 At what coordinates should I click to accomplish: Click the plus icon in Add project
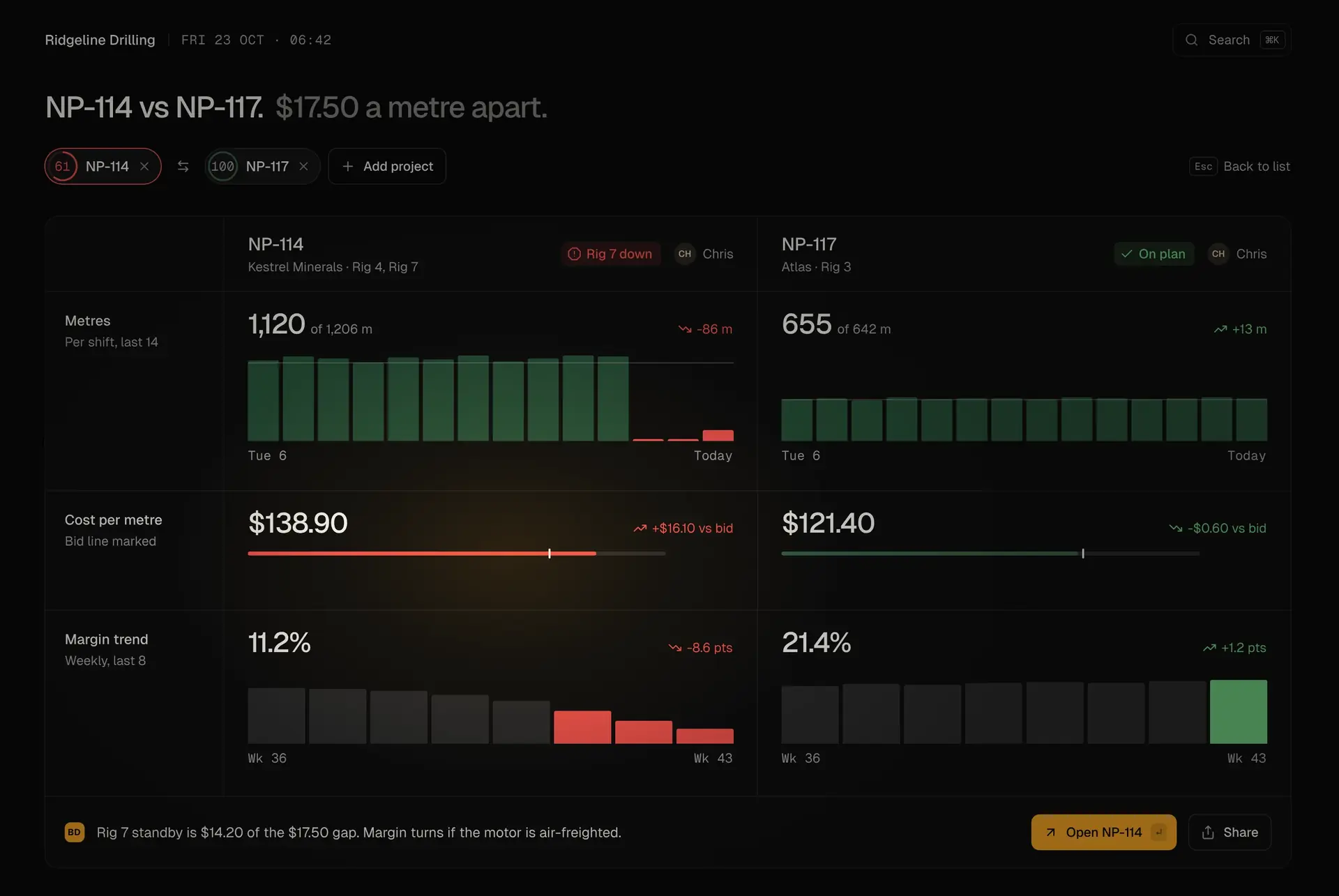[x=348, y=166]
